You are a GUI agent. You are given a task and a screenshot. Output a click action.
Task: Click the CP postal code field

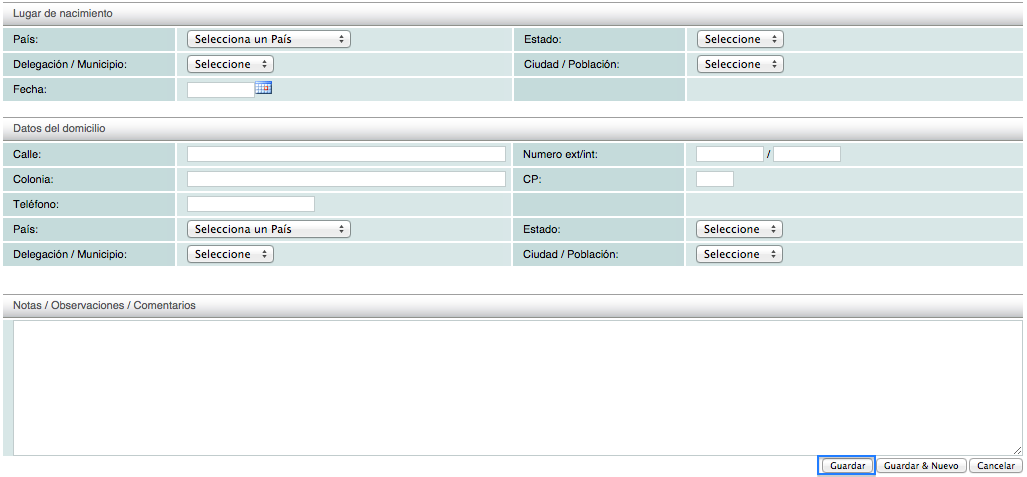coord(714,179)
